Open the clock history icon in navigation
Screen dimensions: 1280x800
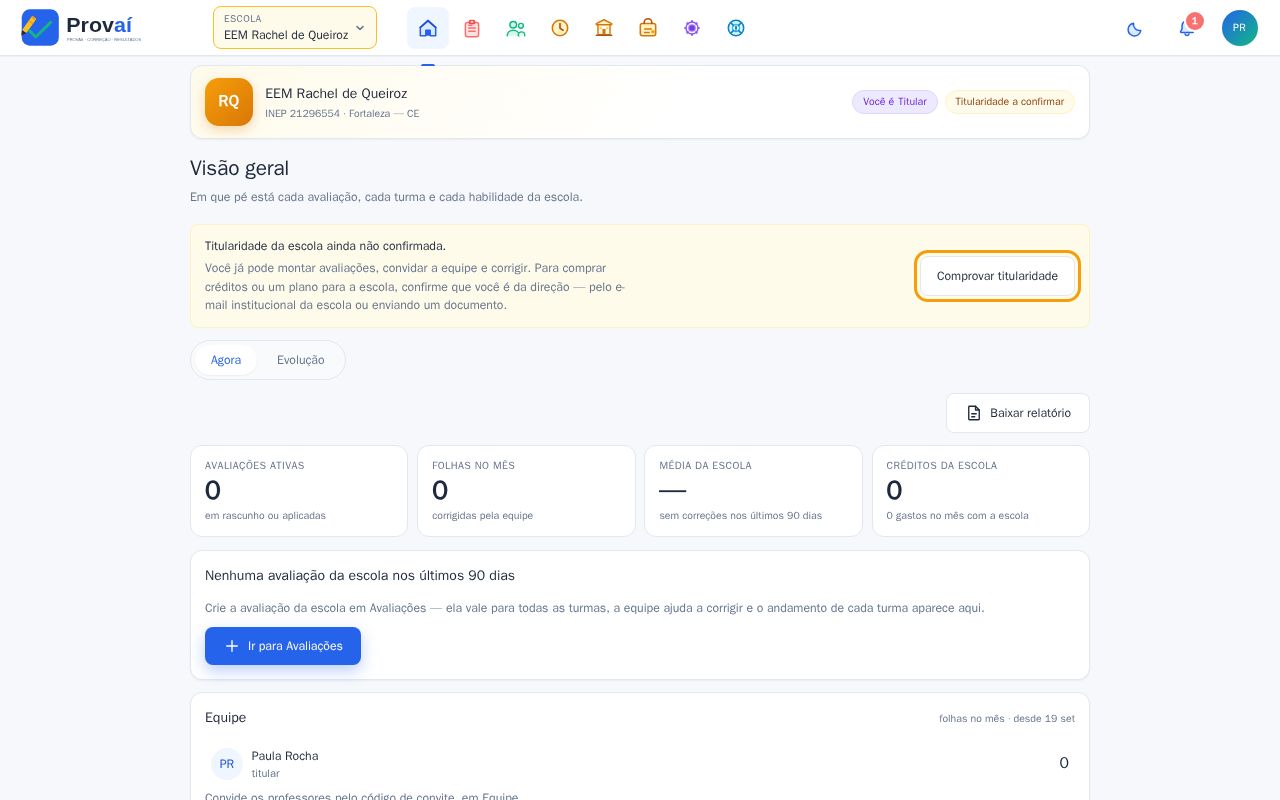pyautogui.click(x=560, y=28)
